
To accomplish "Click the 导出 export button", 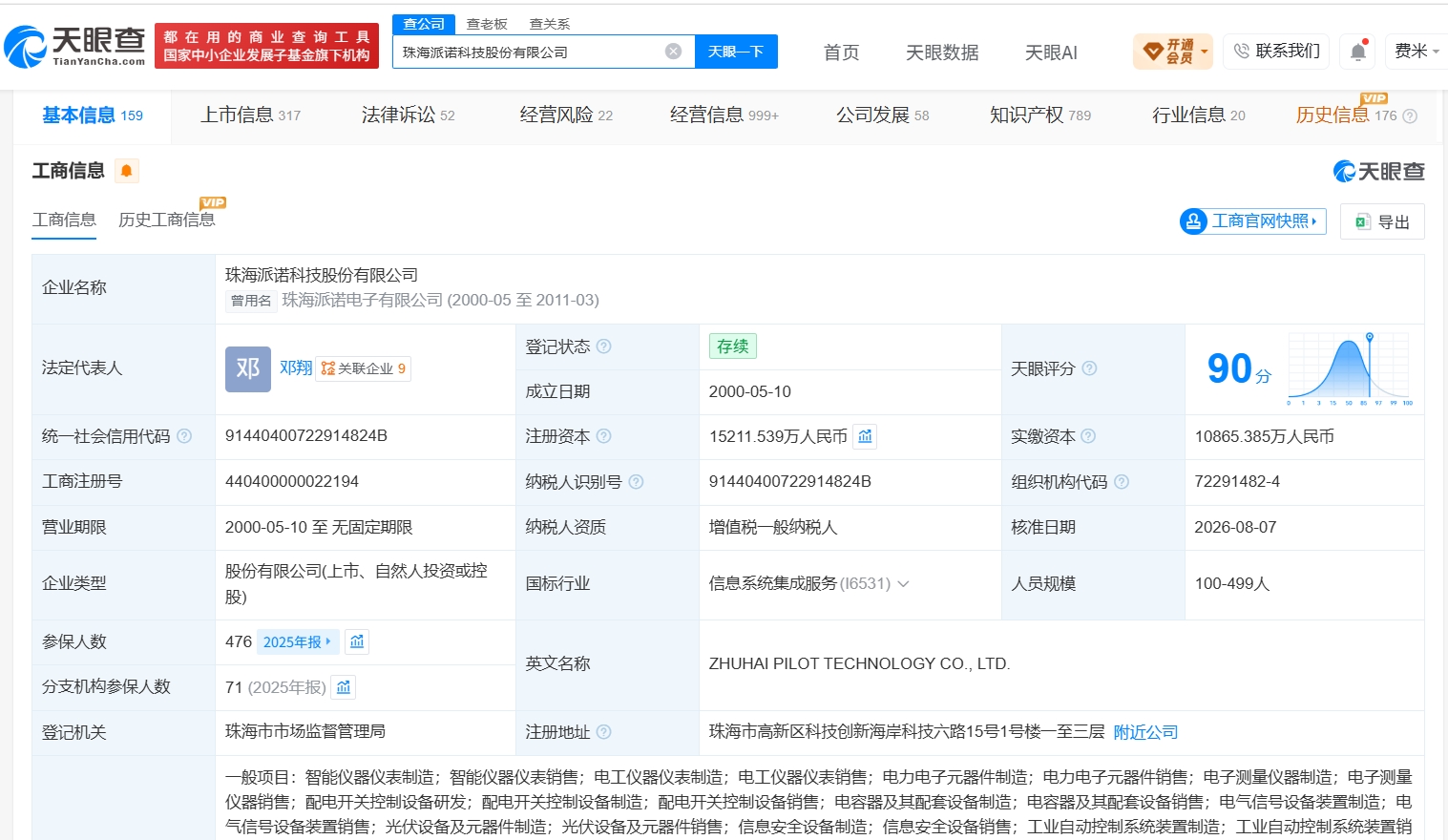I will 1382,221.
